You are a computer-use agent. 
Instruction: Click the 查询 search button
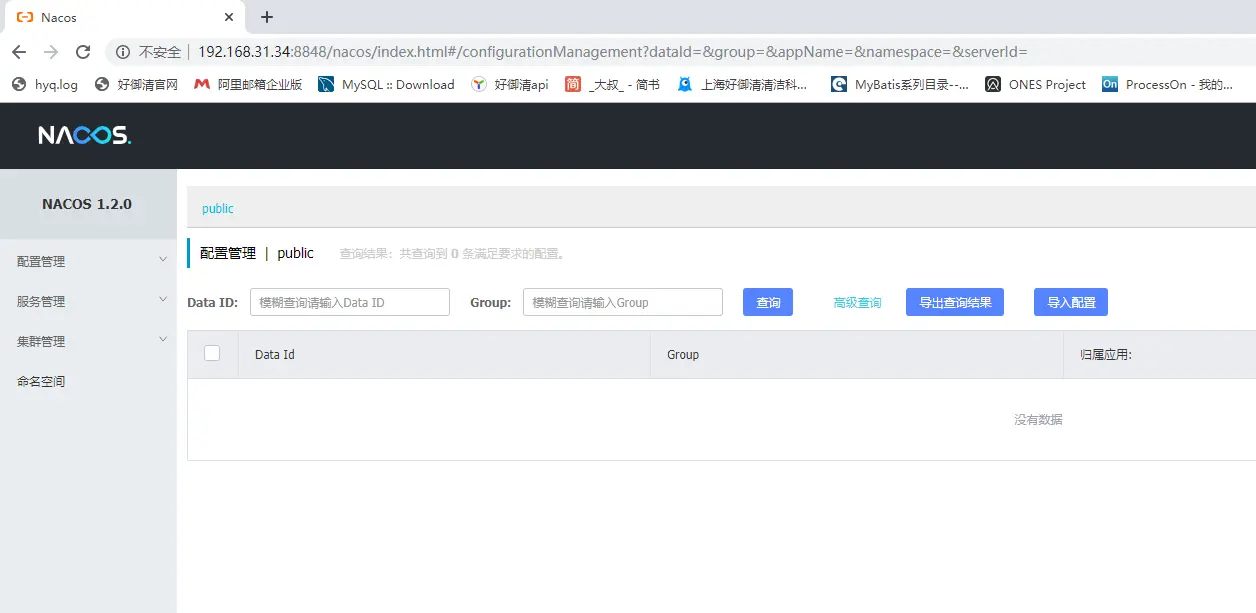click(x=768, y=302)
